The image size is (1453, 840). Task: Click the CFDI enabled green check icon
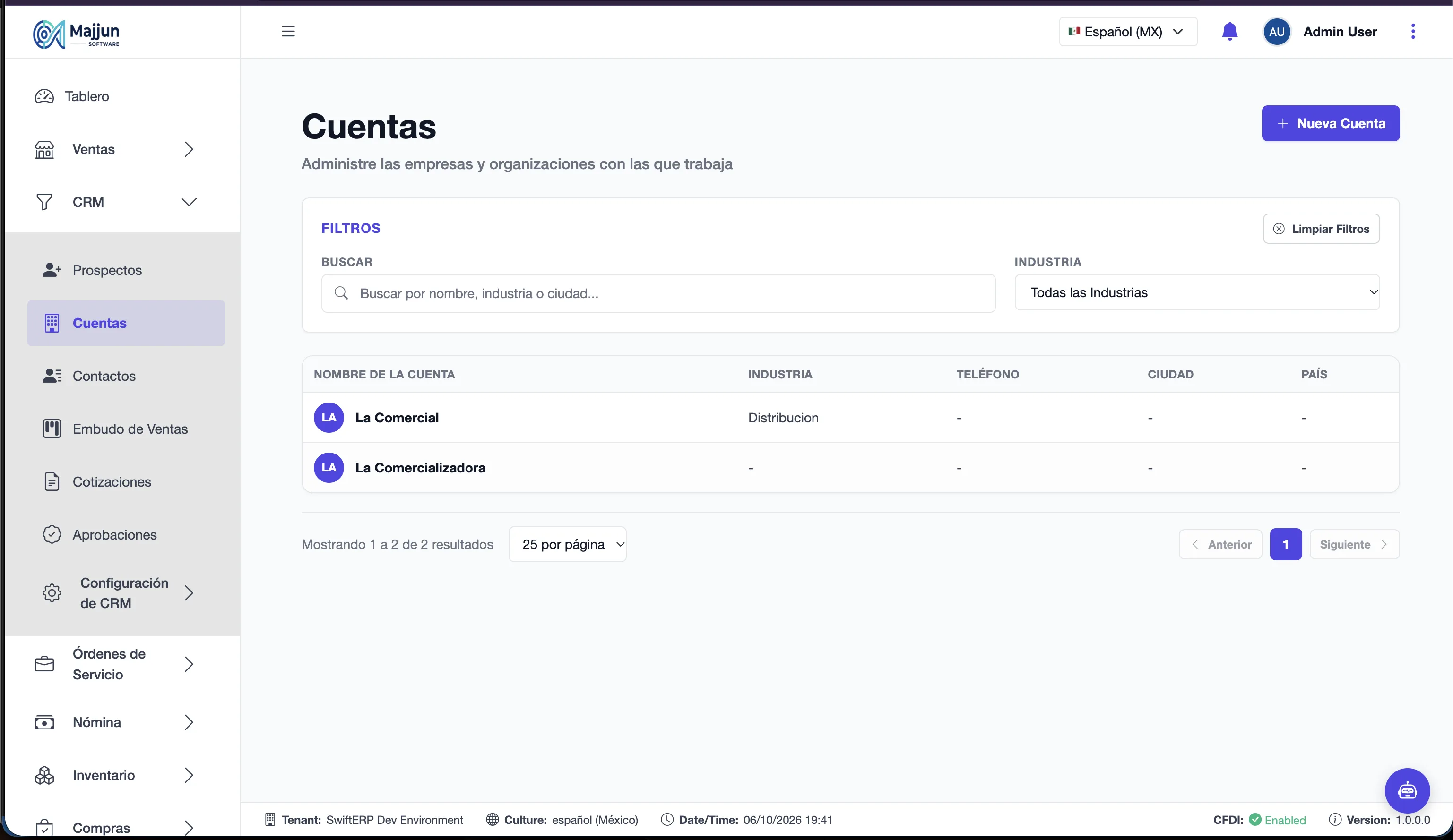point(1254,819)
